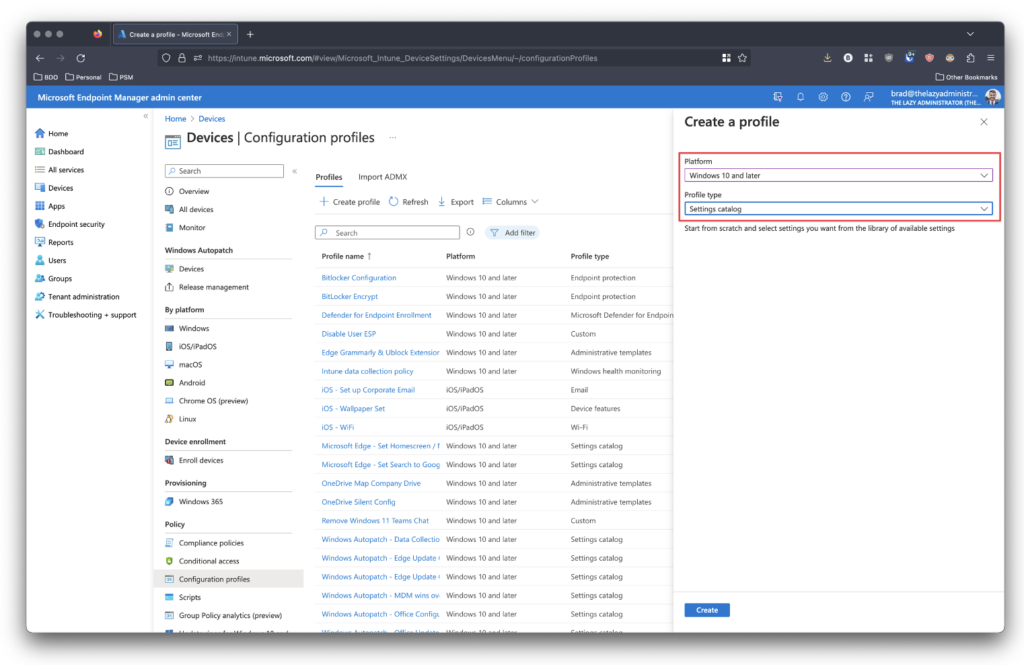Open Scripts menu item
Image resolution: width=1024 pixels, height=665 pixels.
190,597
